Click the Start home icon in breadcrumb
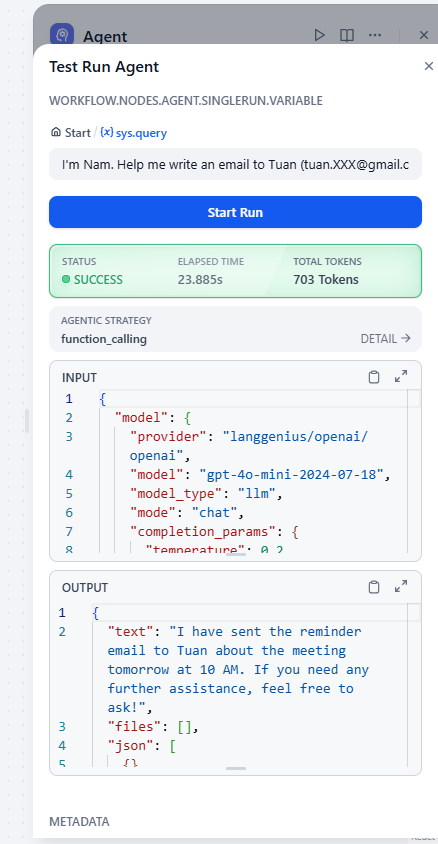Screen dimensions: 438x844 coord(55,132)
